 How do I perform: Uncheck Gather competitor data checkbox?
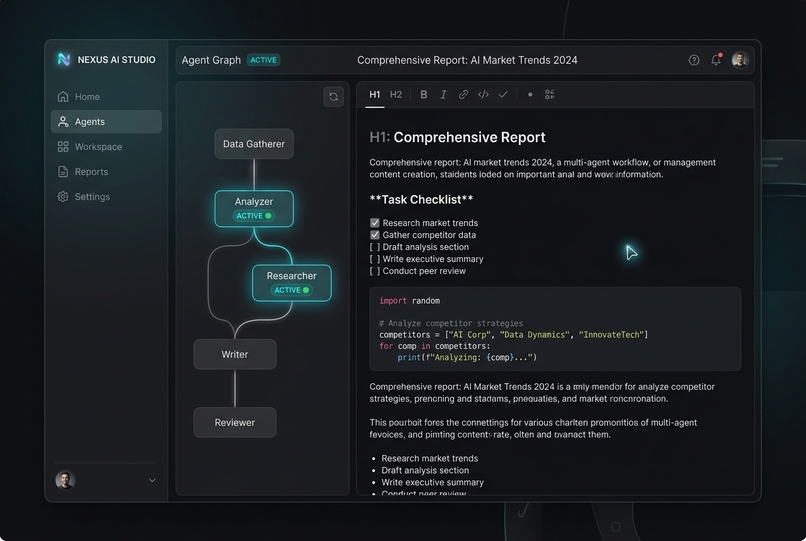[x=375, y=235]
